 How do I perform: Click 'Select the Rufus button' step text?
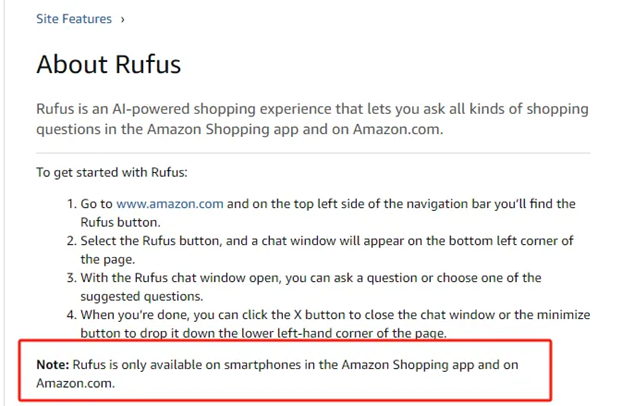pos(327,250)
